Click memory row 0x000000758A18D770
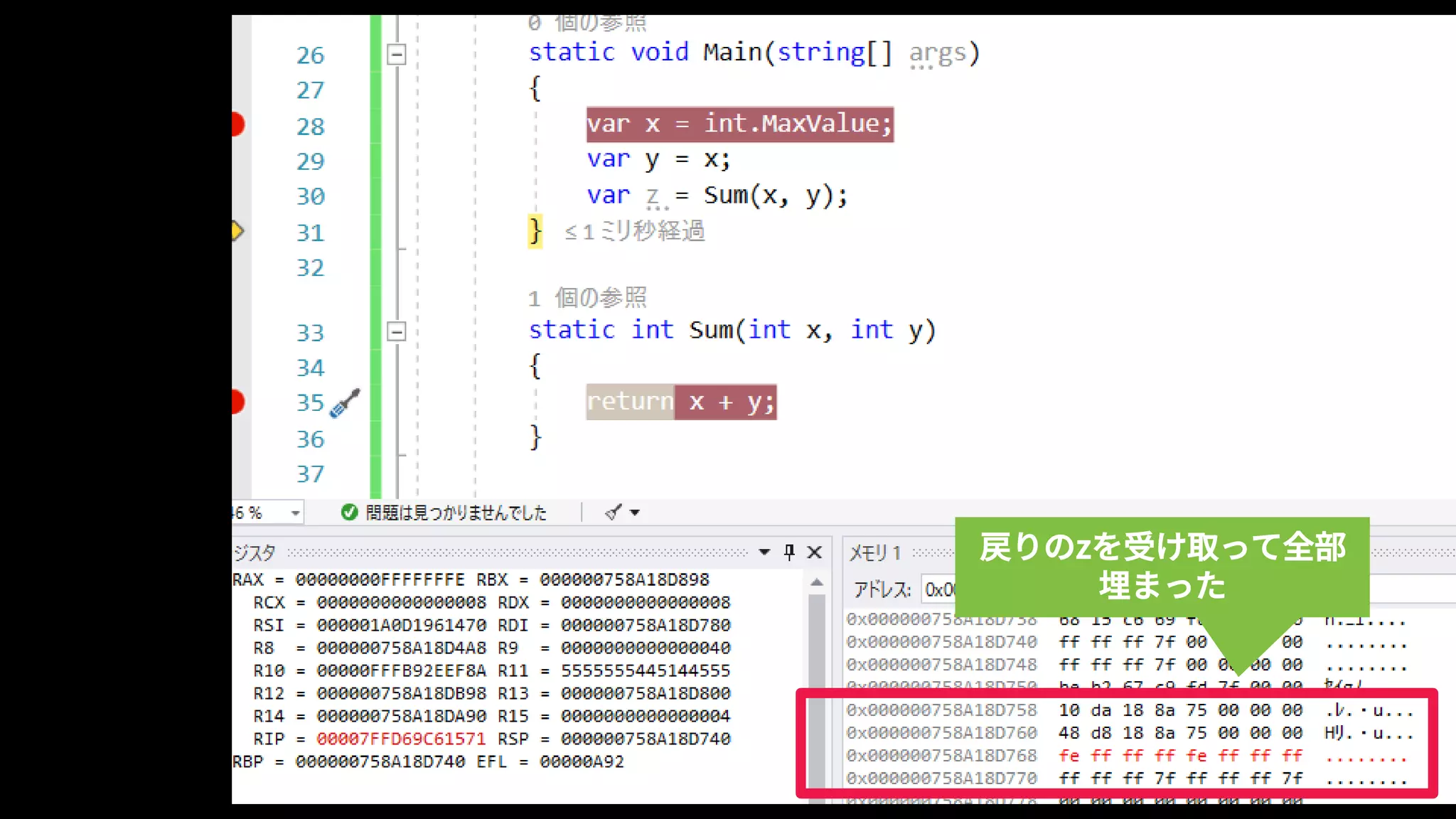Screen dimensions: 1456x819 coord(1126,778)
